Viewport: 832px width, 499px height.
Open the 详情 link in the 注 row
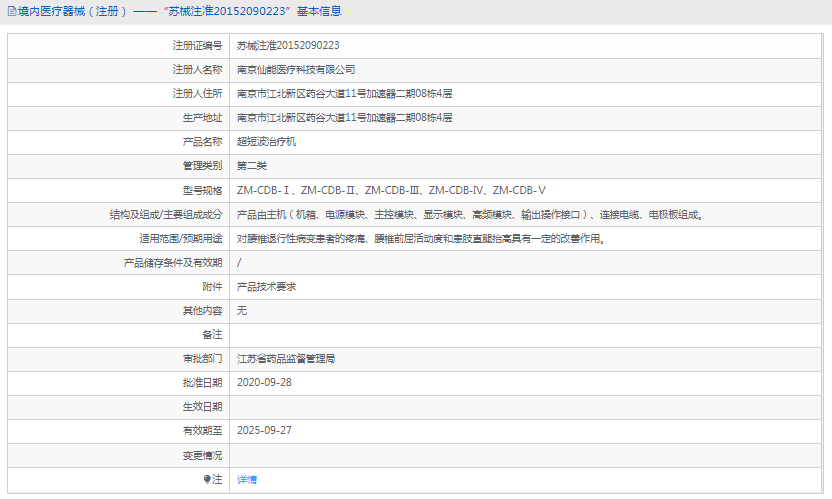click(247, 480)
